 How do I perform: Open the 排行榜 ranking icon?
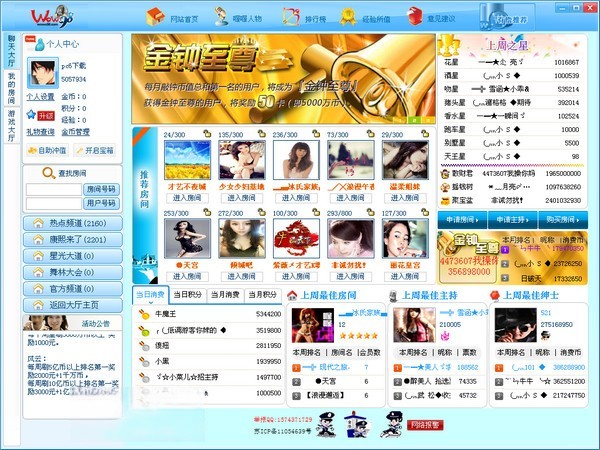point(291,16)
